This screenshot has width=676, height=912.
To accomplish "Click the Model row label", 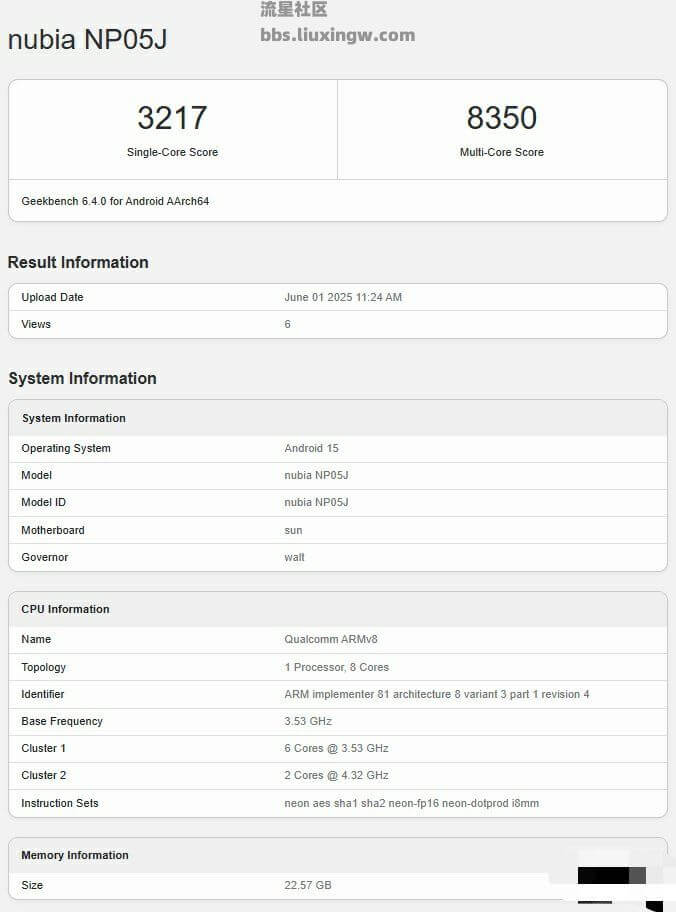I will click(37, 475).
